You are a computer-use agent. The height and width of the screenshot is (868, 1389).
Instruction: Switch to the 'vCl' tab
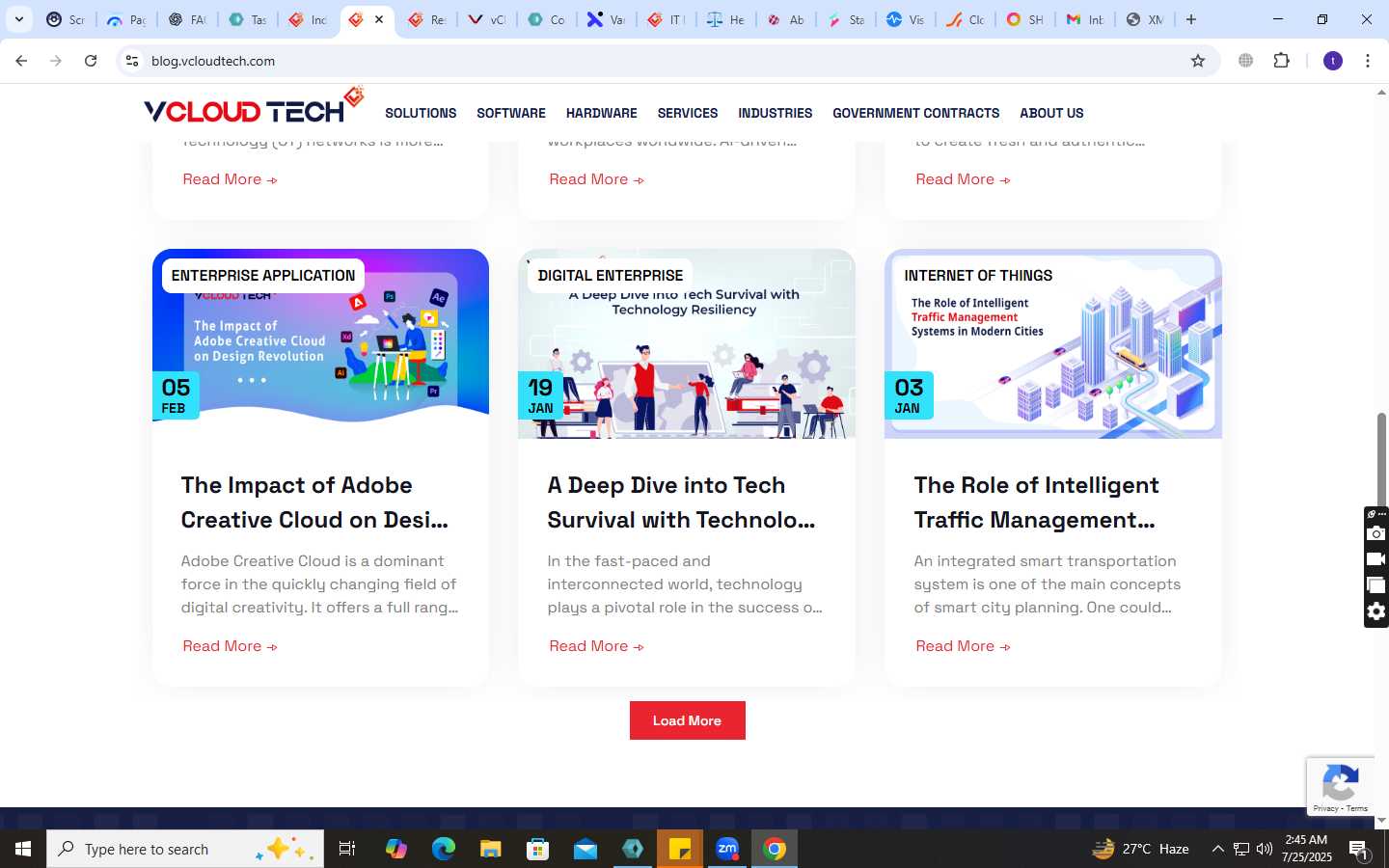click(488, 19)
